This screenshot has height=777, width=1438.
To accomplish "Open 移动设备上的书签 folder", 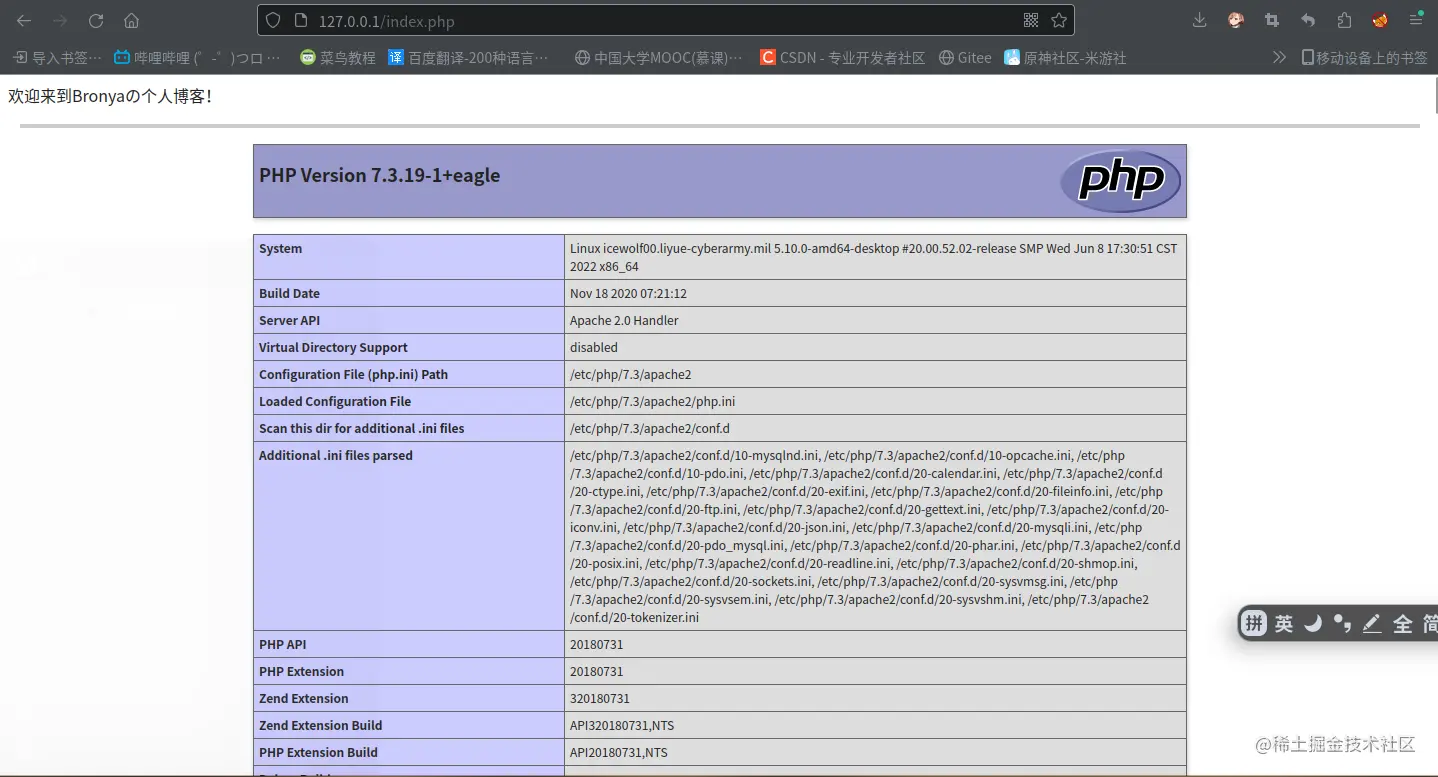I will [1364, 58].
